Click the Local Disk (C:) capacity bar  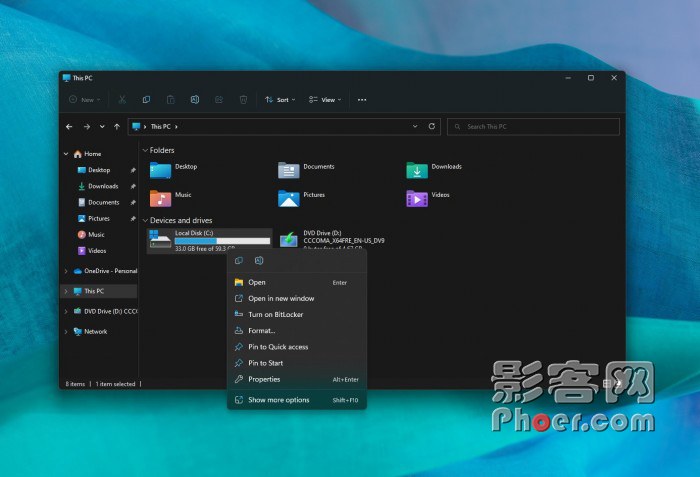[222, 241]
